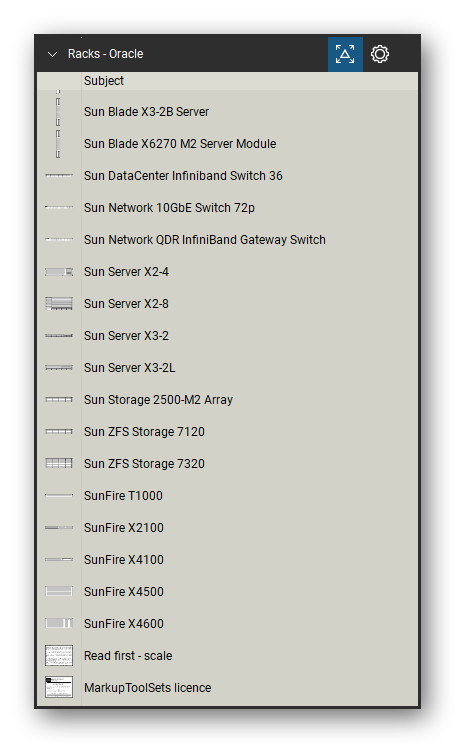The height and width of the screenshot is (743, 455).
Task: Click the Sun Server X2-4 label
Action: pos(126,272)
